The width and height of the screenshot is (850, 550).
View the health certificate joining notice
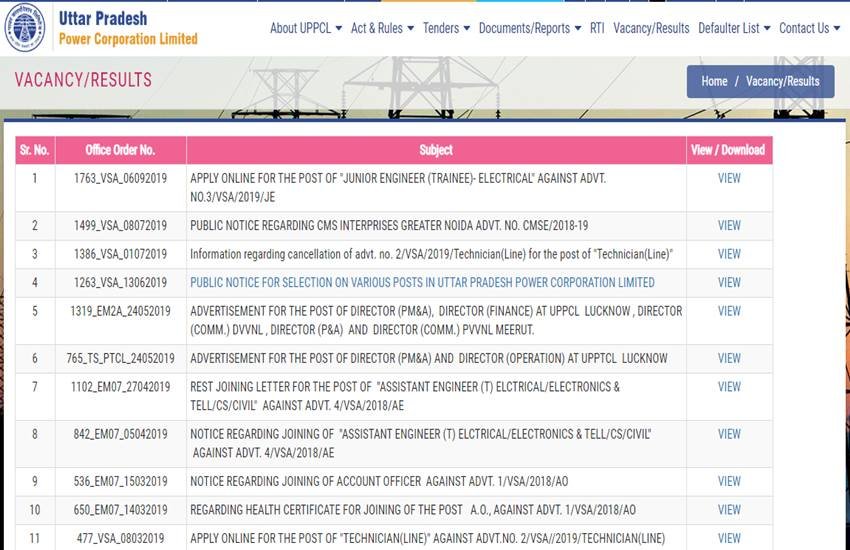pyautogui.click(x=729, y=510)
